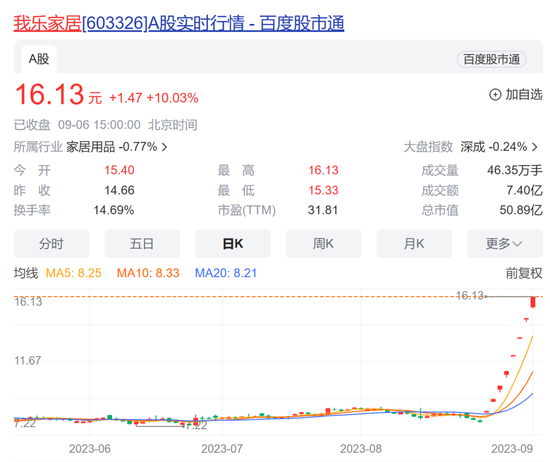Click the 昨收 value 14.66
This screenshot has height=462, width=550.
coord(119,190)
